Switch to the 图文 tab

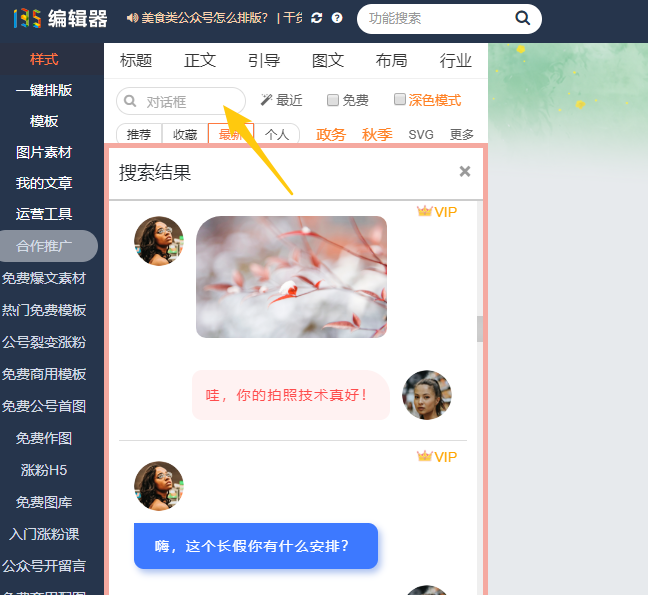(x=328, y=60)
